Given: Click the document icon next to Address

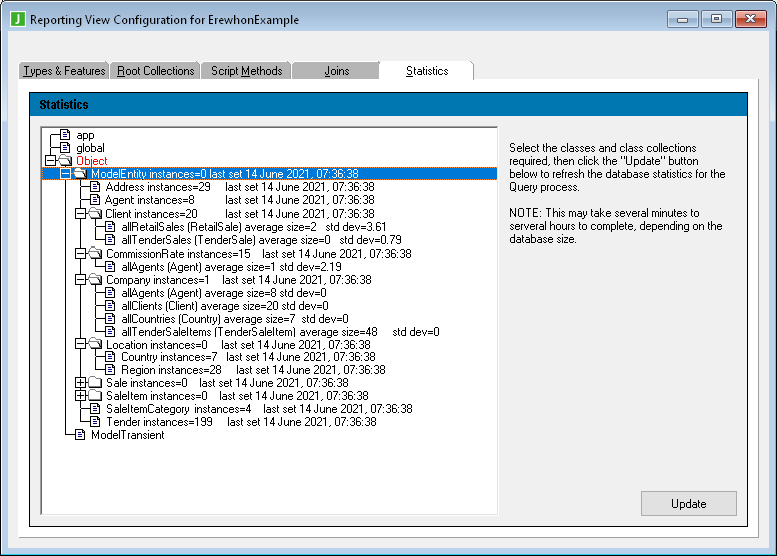Looking at the screenshot, I should click(94, 187).
